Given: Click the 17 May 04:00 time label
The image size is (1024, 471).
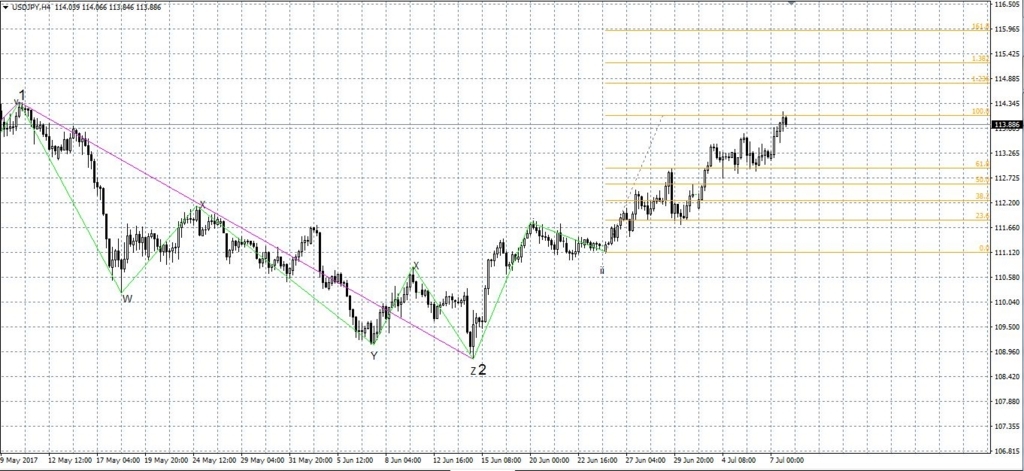Looking at the screenshot, I should pos(117,460).
